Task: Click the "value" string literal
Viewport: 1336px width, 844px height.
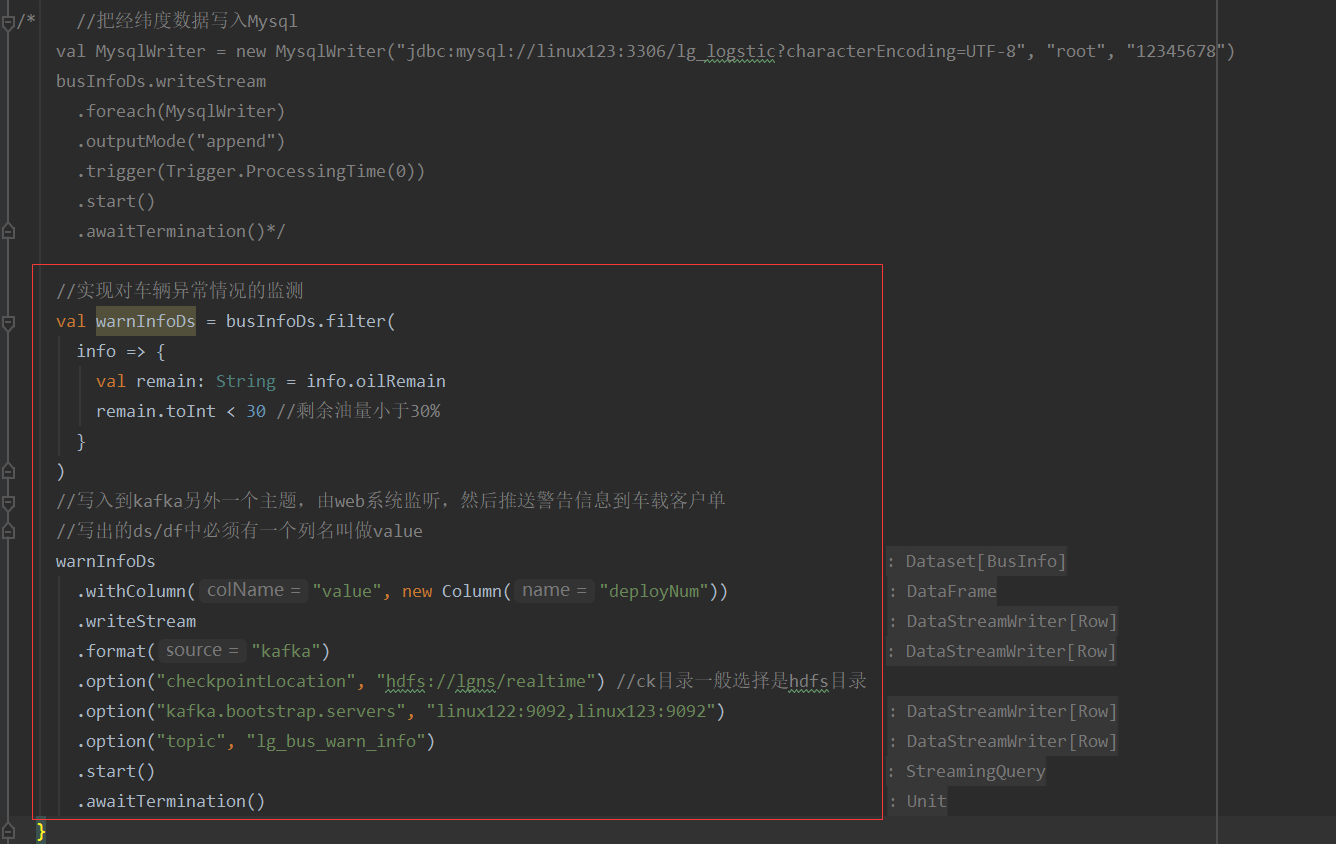Action: coord(347,591)
